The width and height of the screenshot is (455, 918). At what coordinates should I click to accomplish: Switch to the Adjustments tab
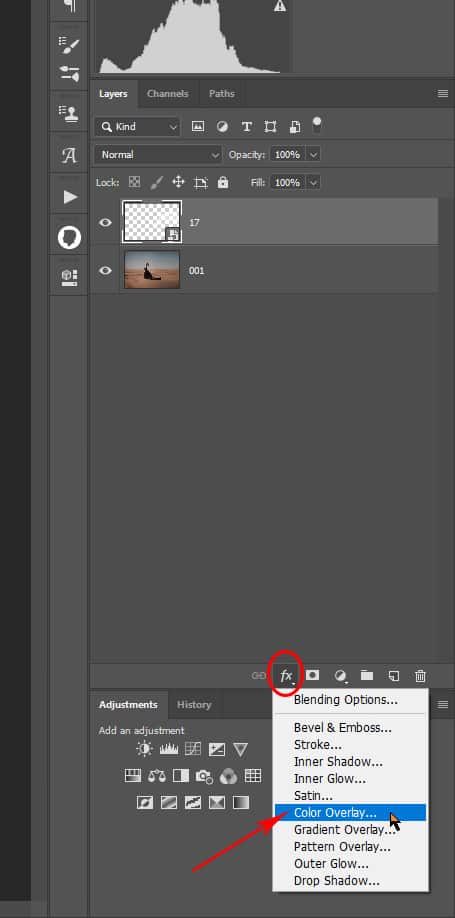click(x=128, y=704)
